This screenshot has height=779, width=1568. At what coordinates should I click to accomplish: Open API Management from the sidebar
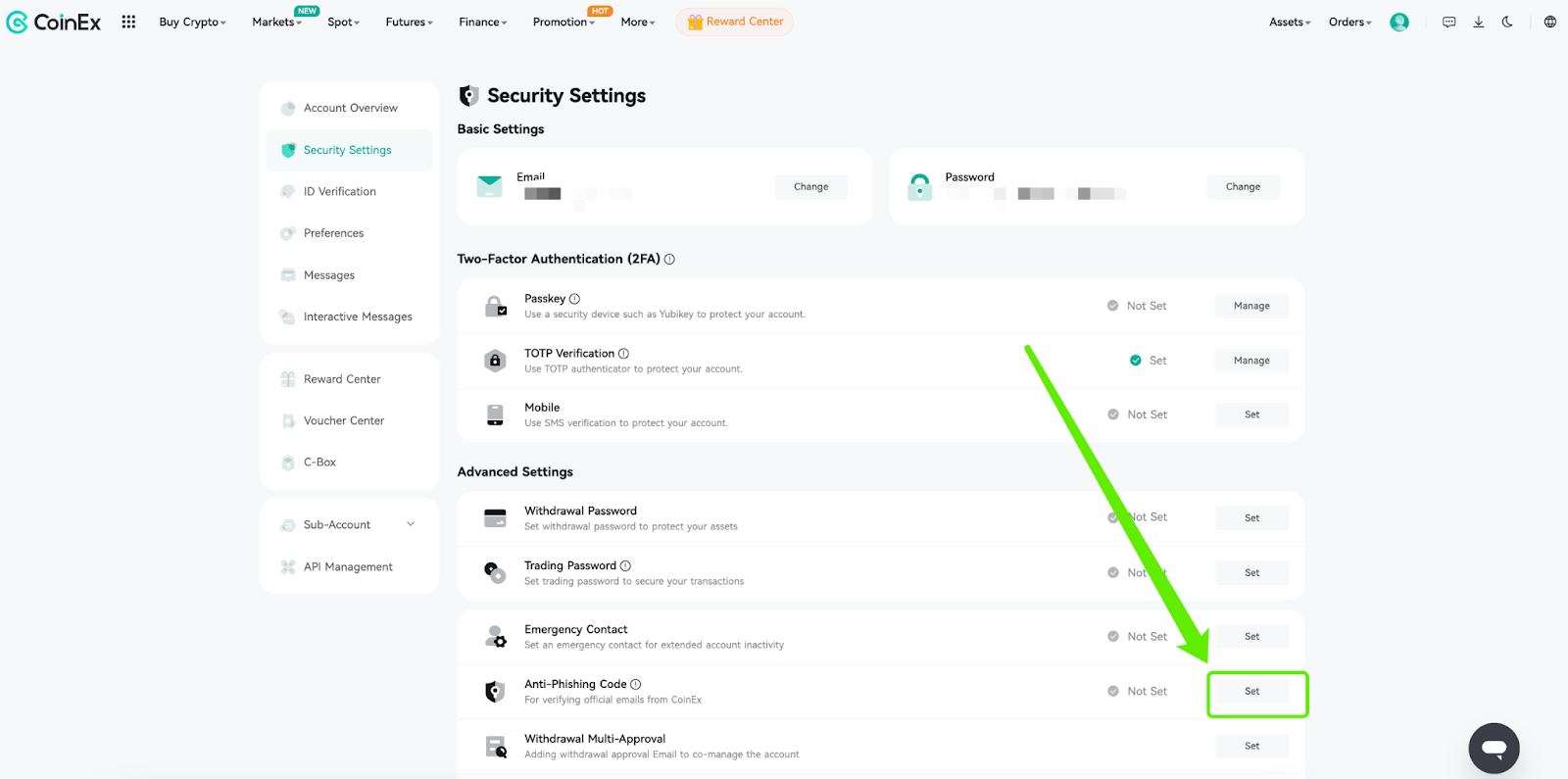[x=349, y=567]
